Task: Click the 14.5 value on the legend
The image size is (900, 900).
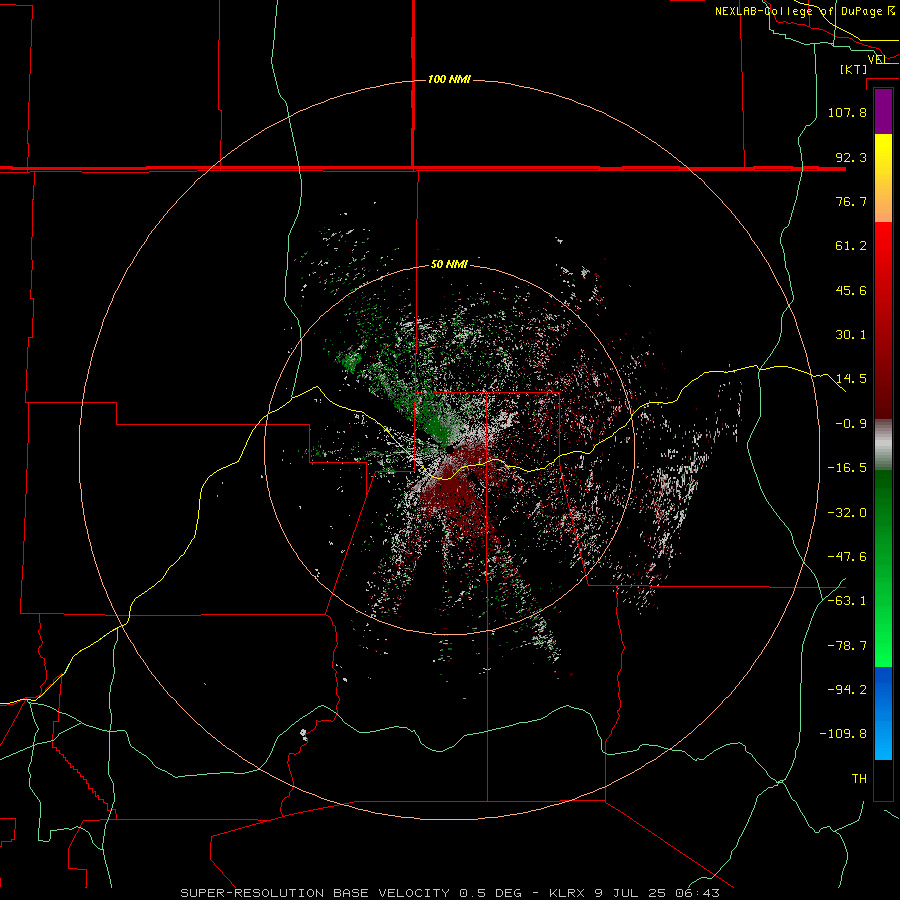Action: point(851,379)
